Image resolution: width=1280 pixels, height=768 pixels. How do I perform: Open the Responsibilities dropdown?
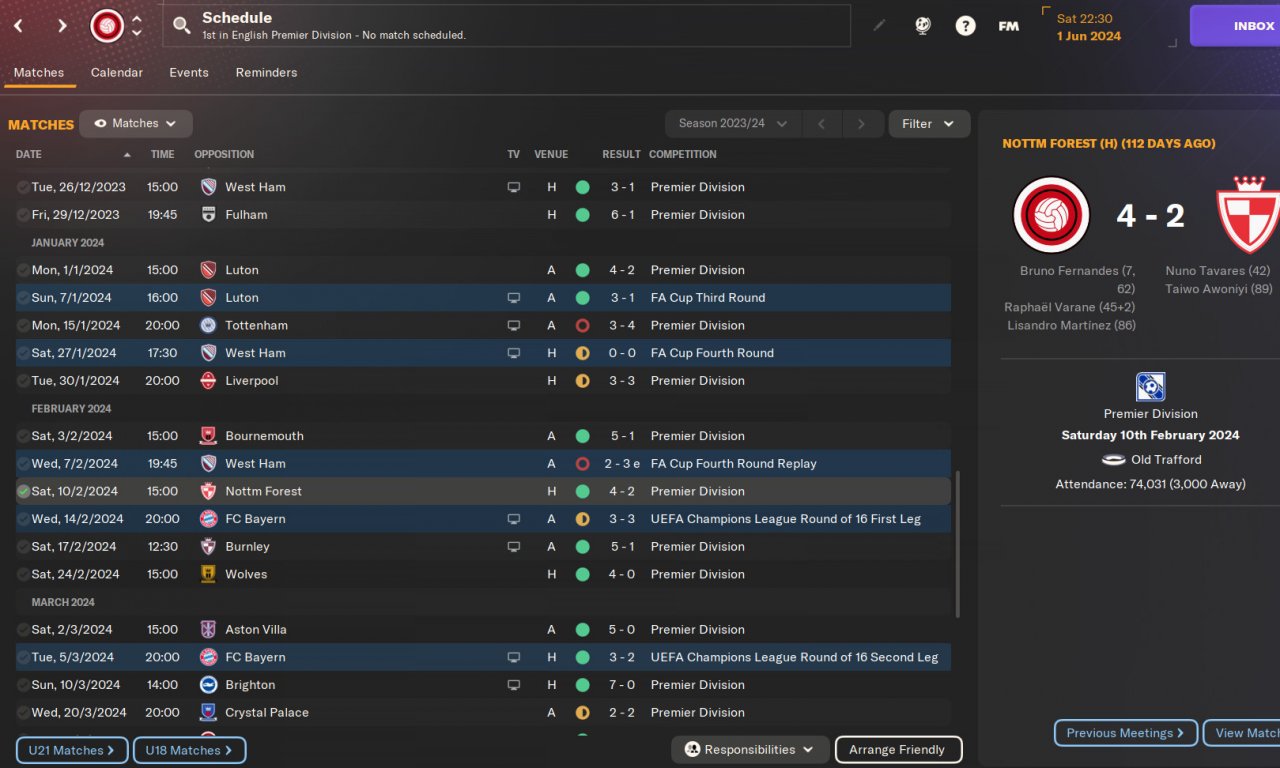[750, 750]
